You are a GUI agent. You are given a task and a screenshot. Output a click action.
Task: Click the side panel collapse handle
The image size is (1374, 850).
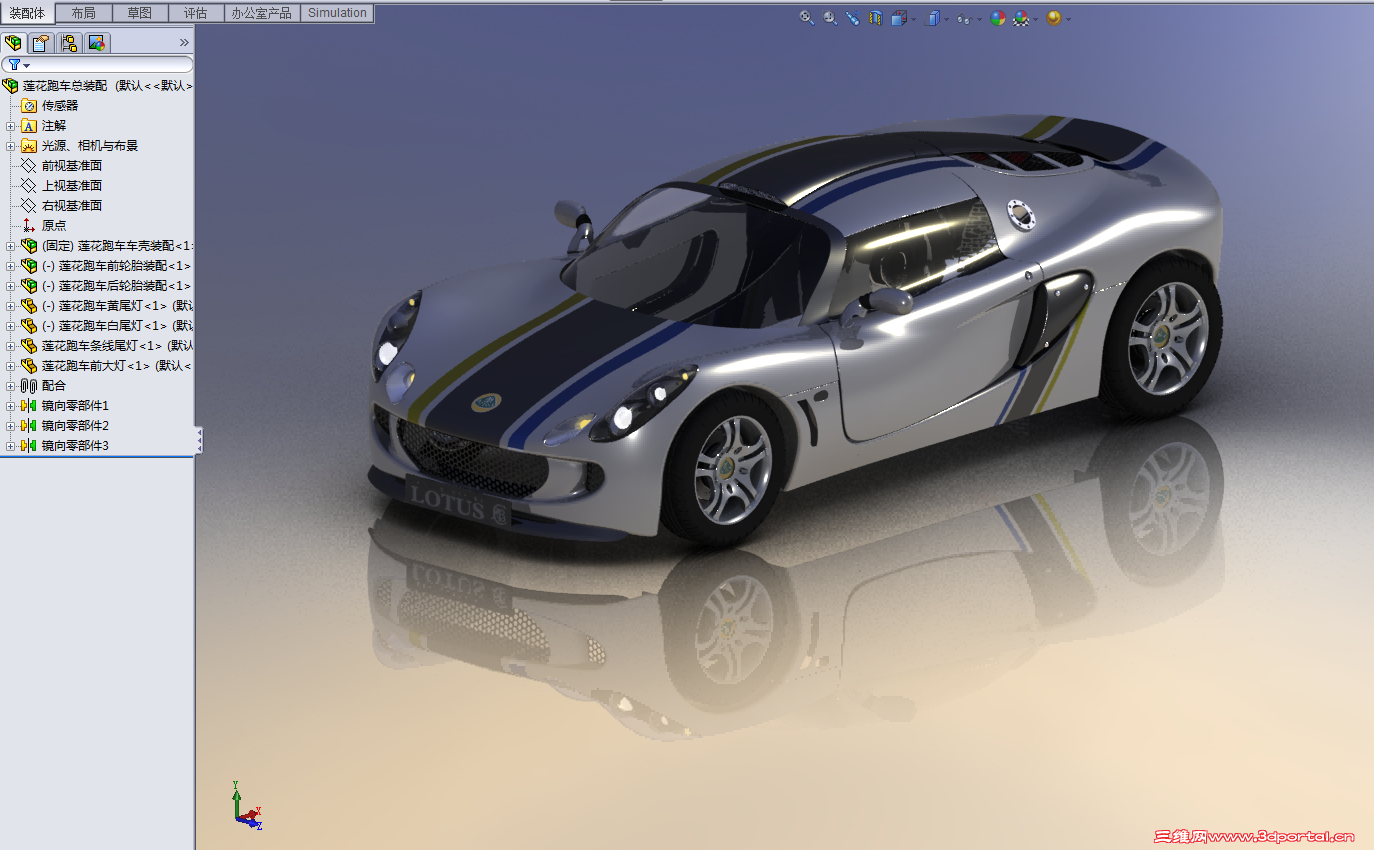point(199,440)
